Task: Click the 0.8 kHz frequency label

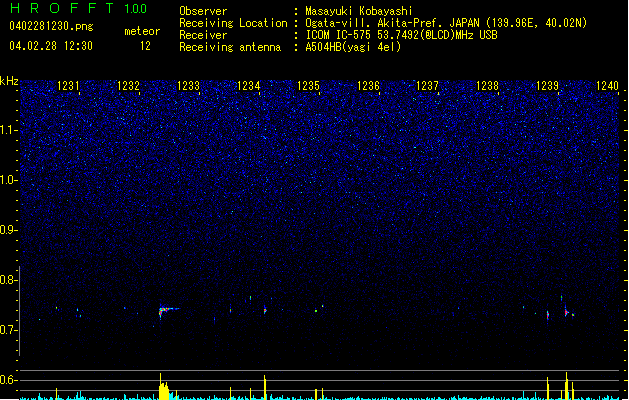Action: [x=8, y=280]
